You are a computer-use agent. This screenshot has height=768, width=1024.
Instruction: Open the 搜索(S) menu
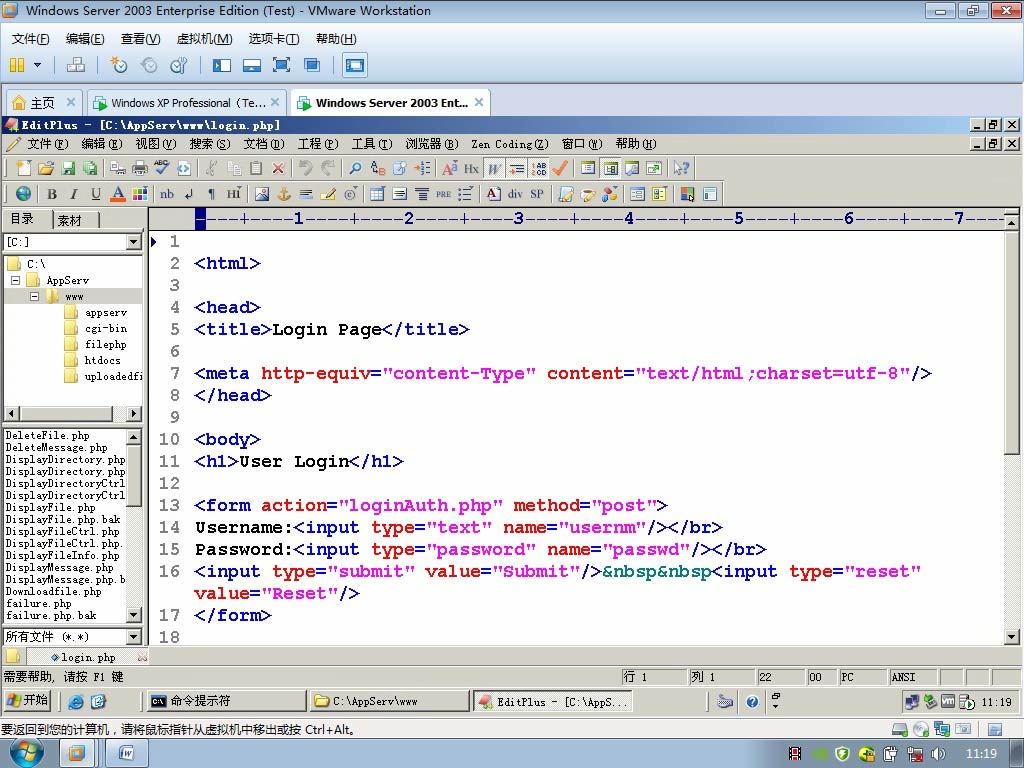pyautogui.click(x=210, y=144)
